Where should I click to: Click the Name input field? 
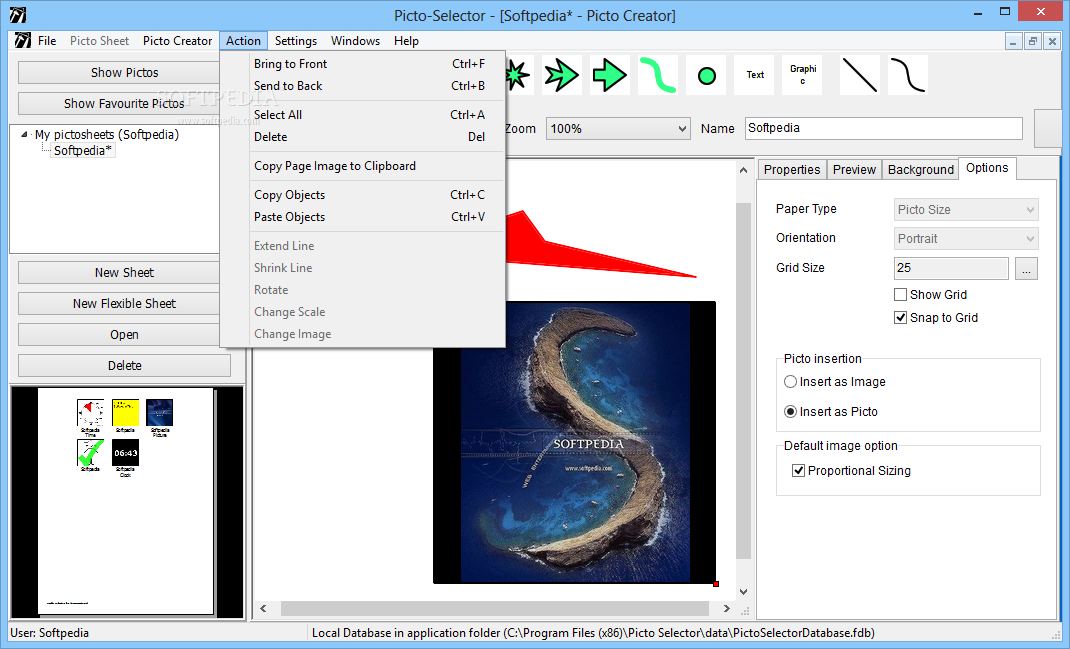tap(884, 128)
